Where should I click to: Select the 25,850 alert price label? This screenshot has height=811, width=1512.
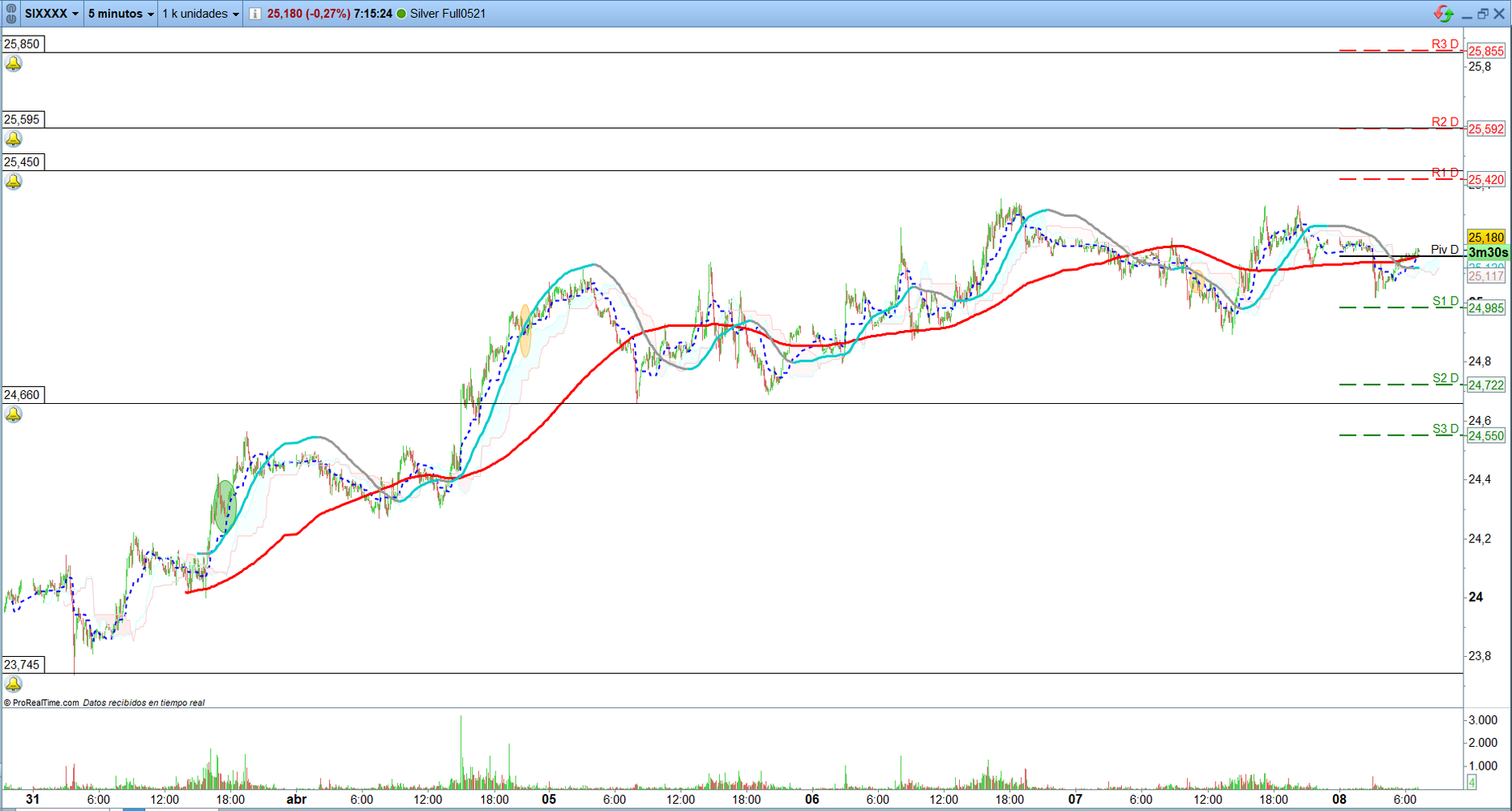(x=23, y=44)
